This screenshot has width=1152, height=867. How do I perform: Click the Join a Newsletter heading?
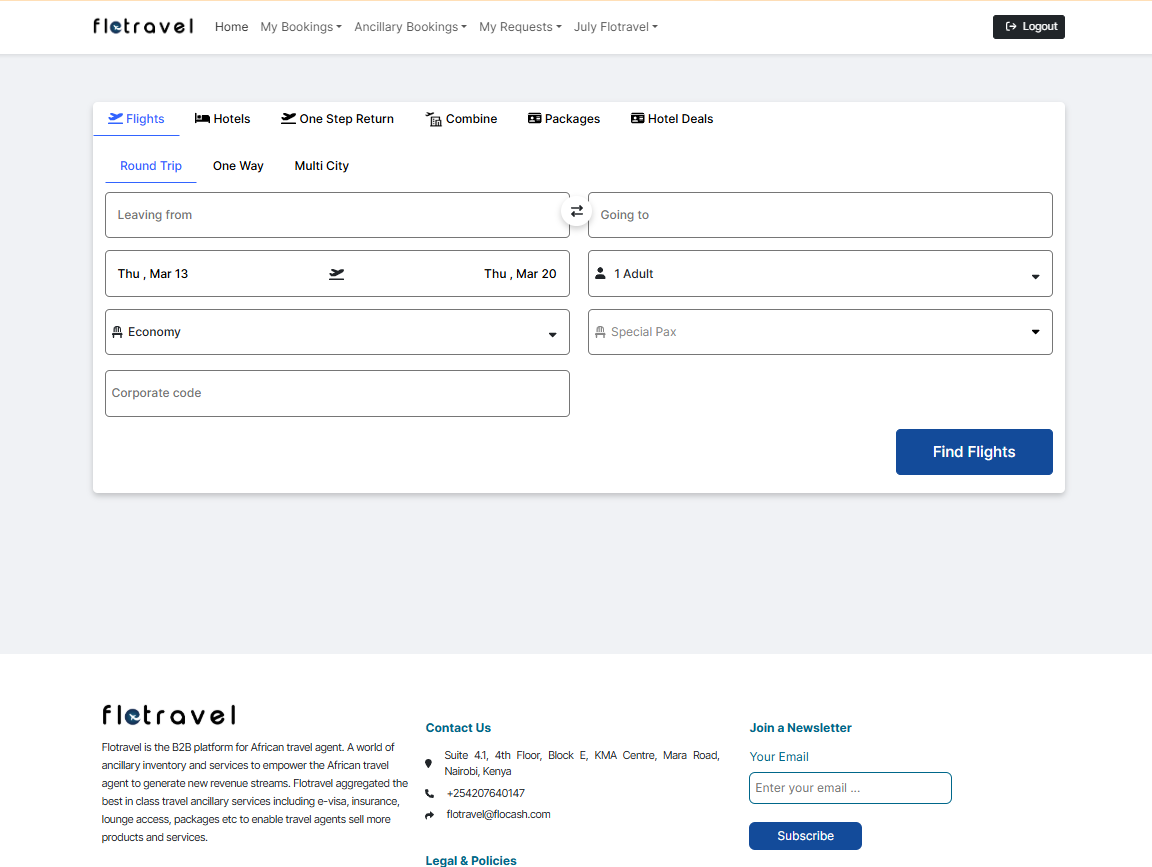[800, 728]
